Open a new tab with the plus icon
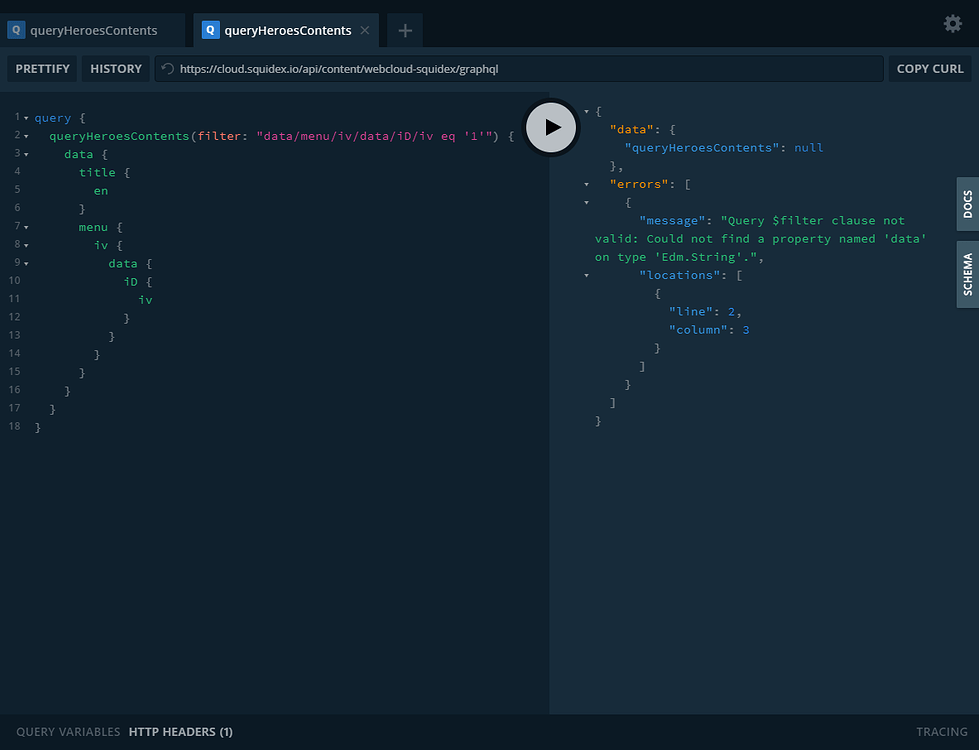979x750 pixels. coord(404,30)
